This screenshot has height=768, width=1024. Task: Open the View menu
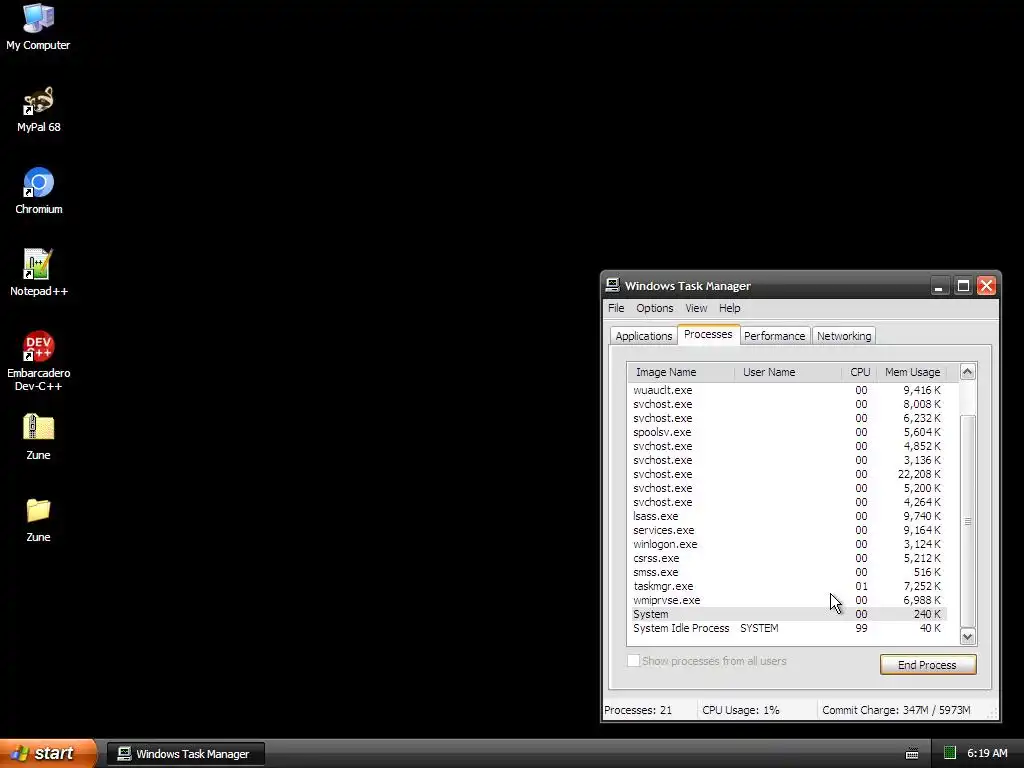(x=696, y=308)
